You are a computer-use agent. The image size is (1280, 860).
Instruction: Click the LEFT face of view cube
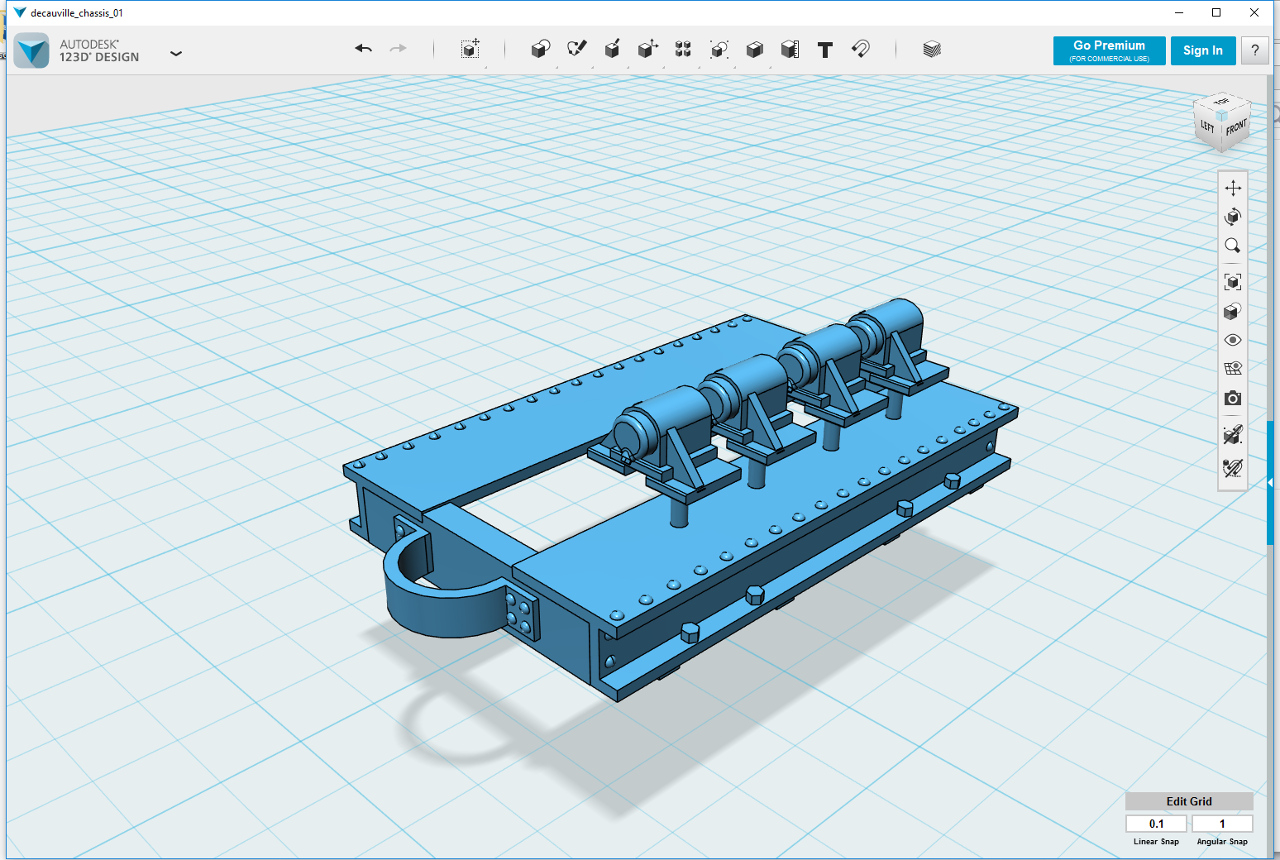pyautogui.click(x=1208, y=127)
